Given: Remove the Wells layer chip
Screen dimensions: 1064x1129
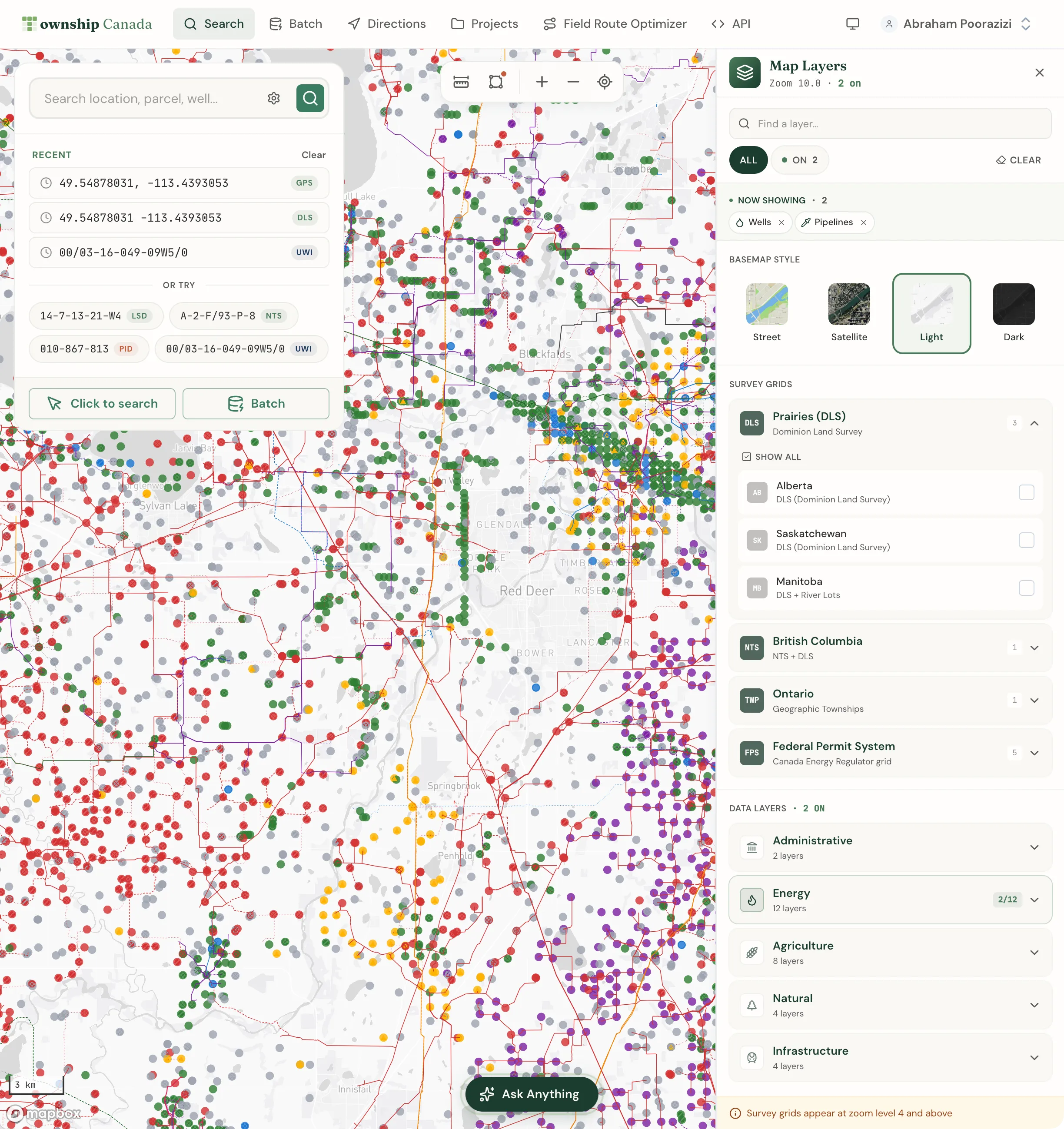Looking at the screenshot, I should 781,222.
